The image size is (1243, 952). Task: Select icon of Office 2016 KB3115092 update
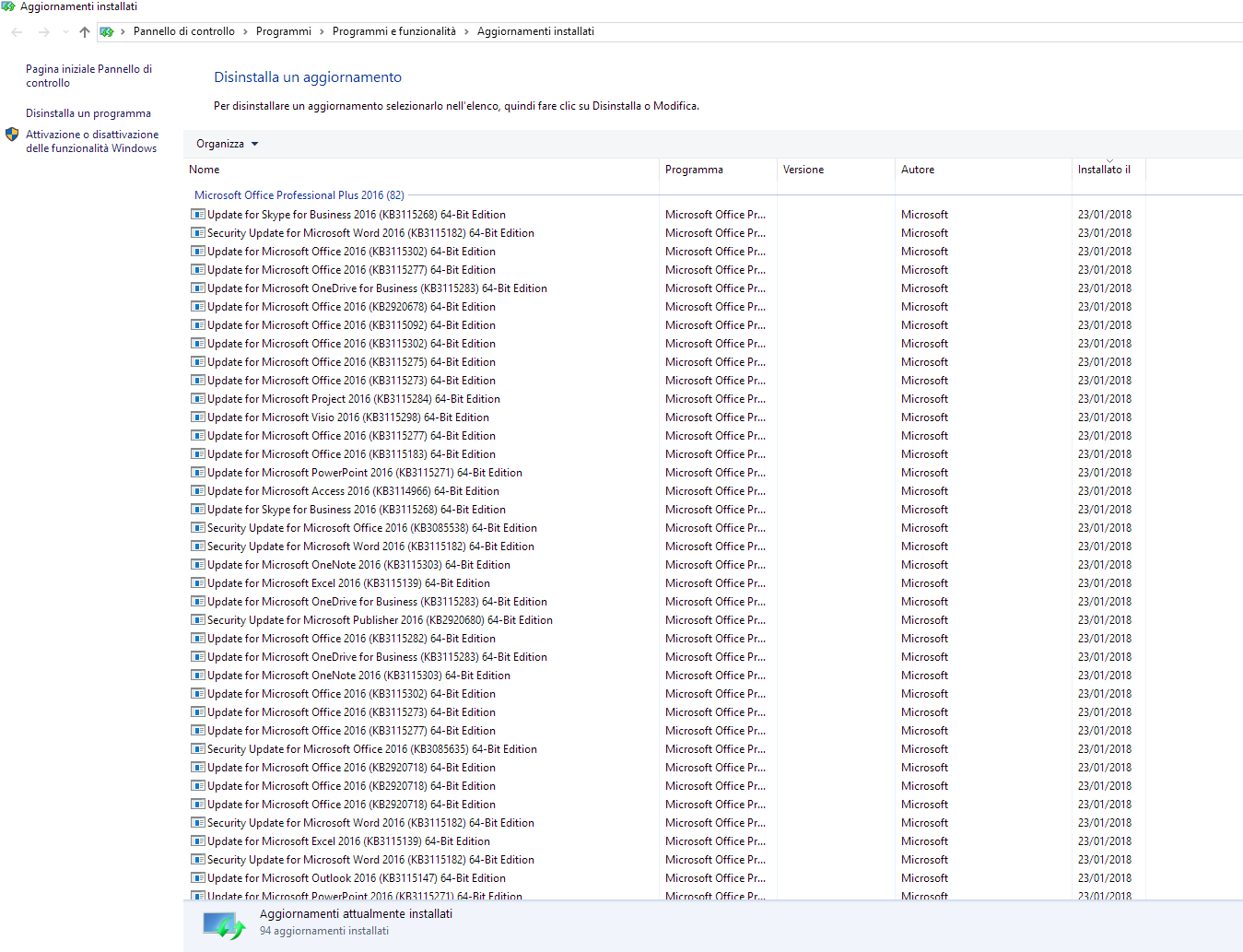point(198,325)
